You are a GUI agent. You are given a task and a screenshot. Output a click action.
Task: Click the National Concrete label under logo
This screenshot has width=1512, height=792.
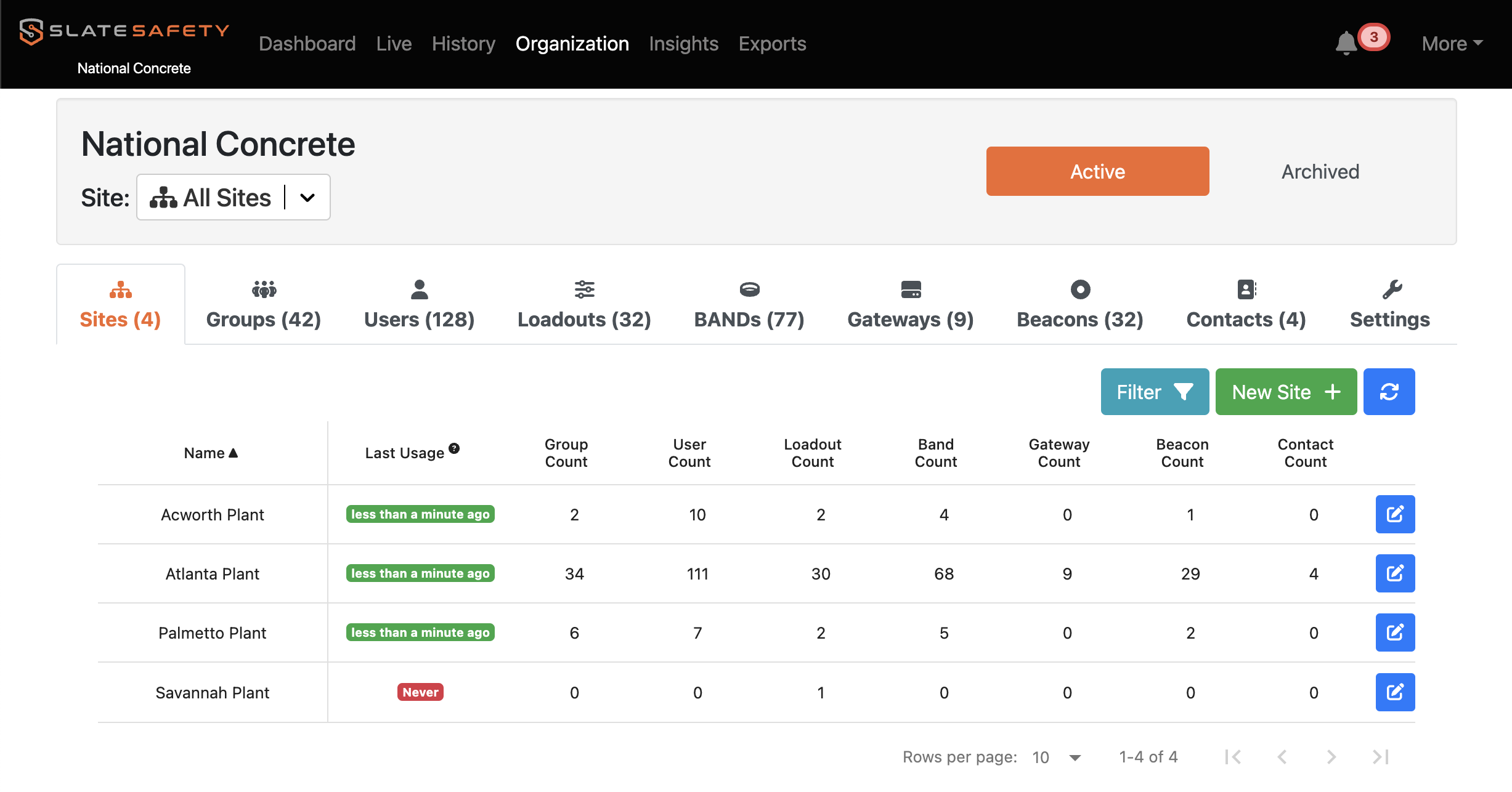[x=134, y=68]
